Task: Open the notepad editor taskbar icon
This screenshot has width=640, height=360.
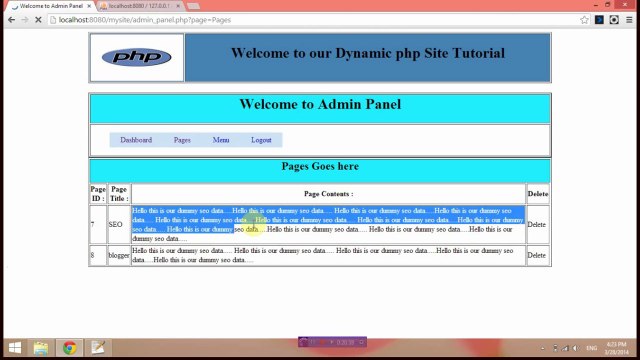Action: click(x=98, y=348)
